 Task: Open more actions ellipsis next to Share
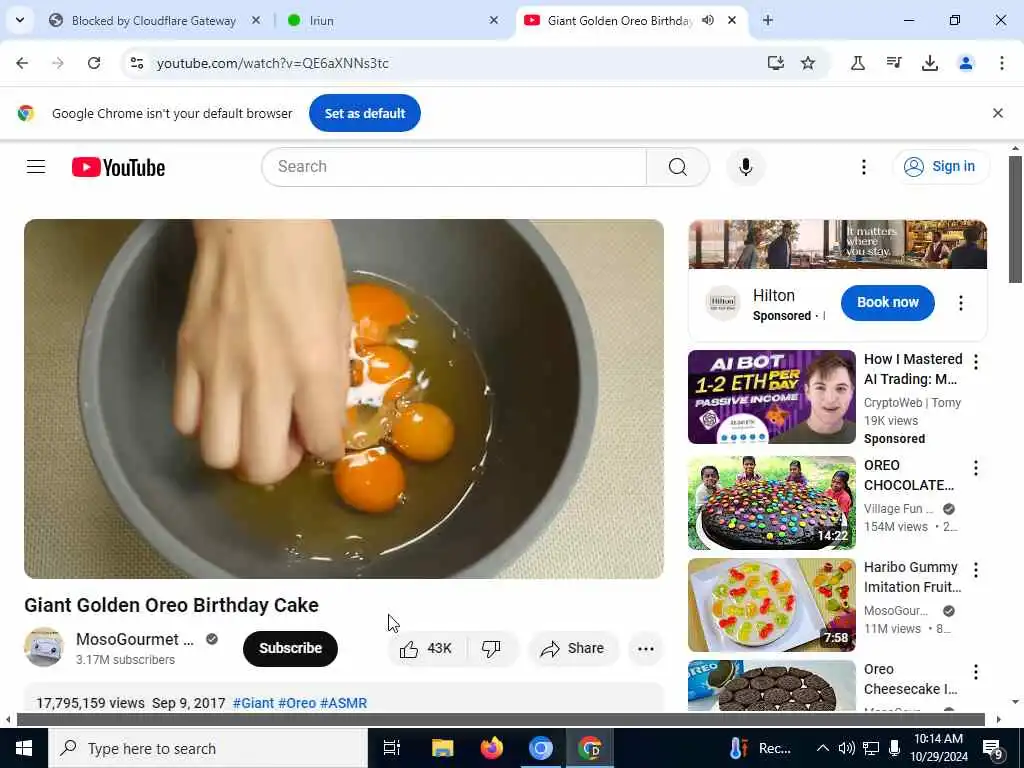coord(645,648)
